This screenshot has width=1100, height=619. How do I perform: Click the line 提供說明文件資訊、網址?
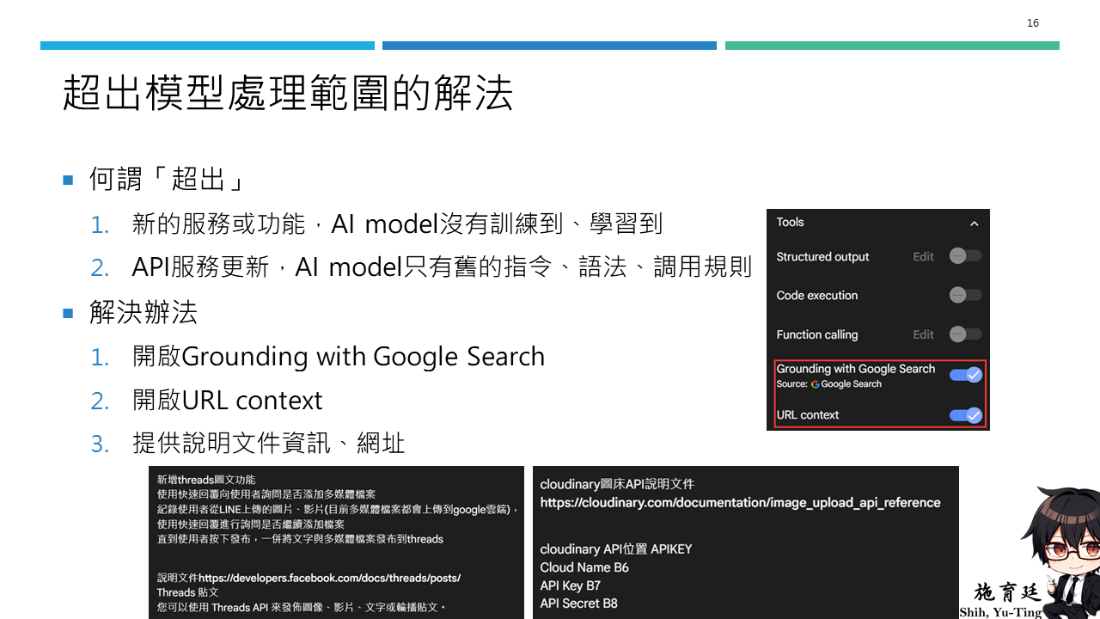269,444
